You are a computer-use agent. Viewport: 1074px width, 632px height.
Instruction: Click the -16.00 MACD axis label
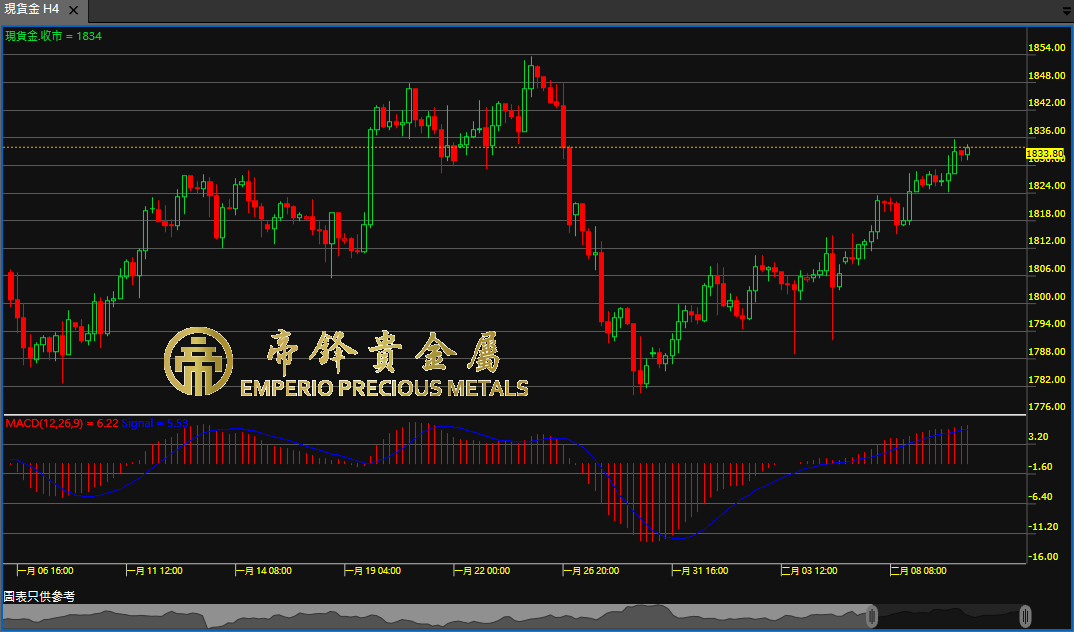pos(1043,556)
